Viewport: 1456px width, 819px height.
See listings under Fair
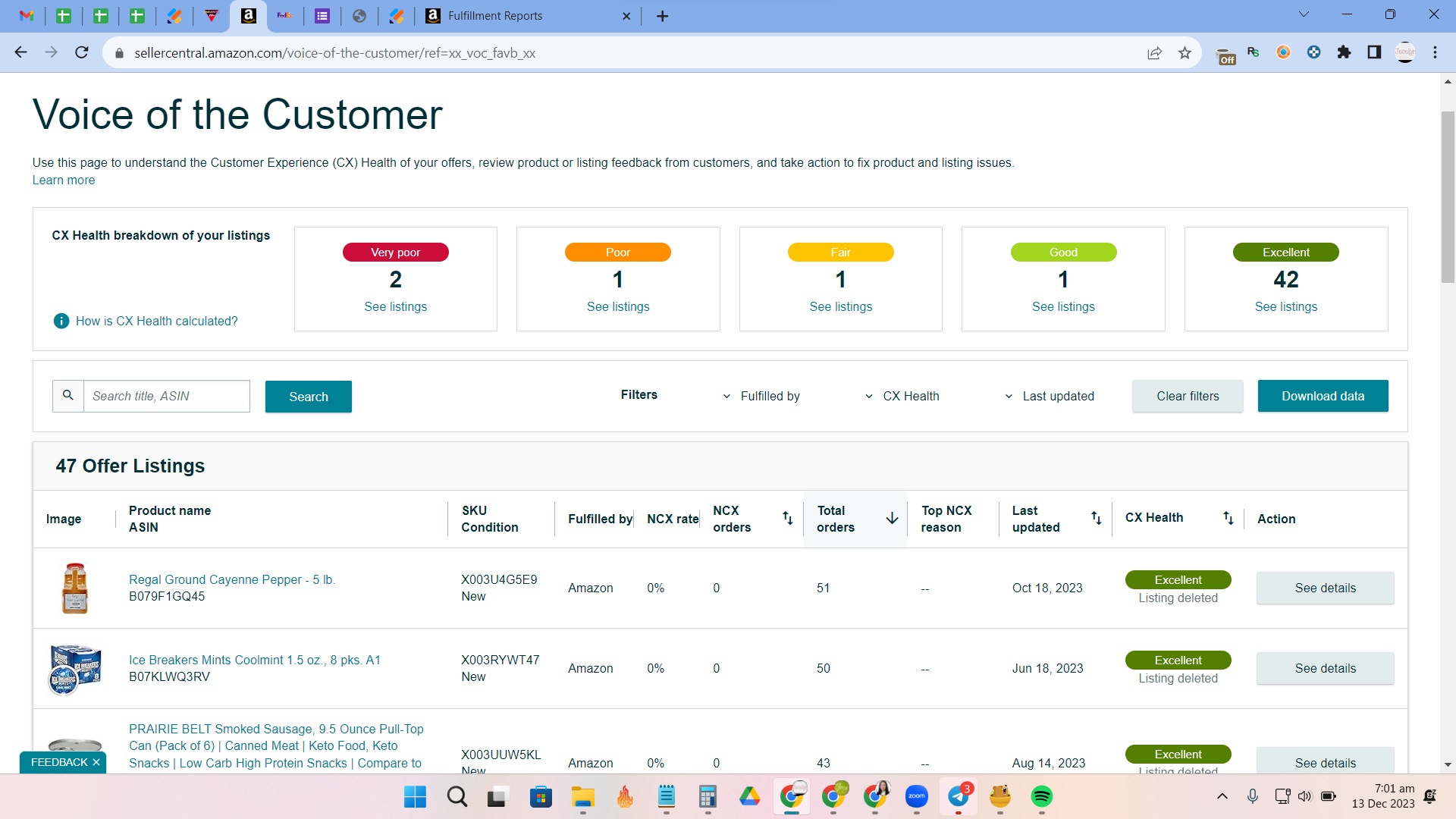pyautogui.click(x=841, y=306)
